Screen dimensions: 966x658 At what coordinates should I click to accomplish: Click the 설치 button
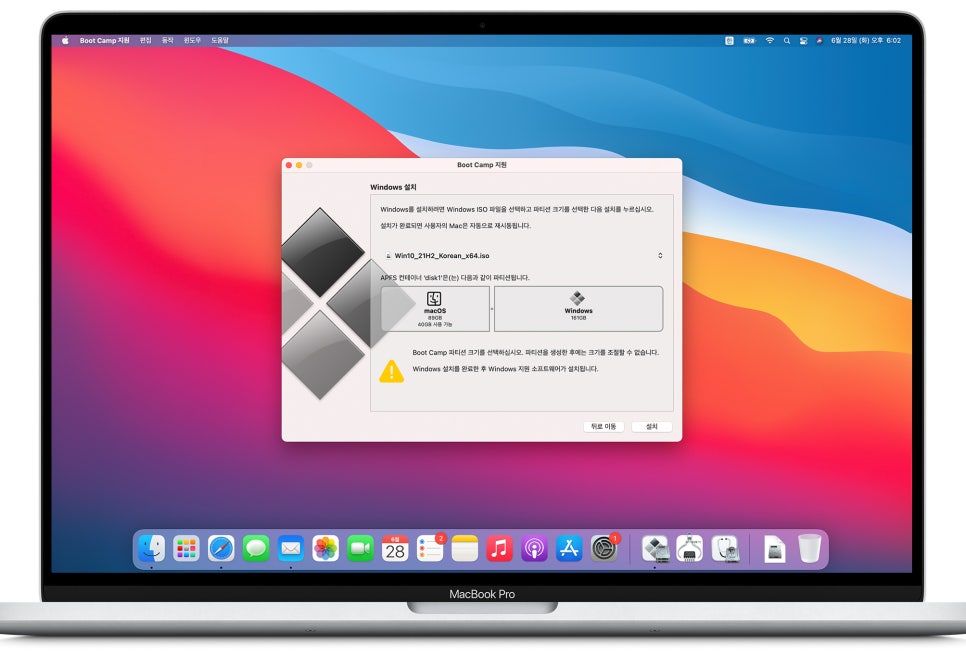[x=652, y=426]
